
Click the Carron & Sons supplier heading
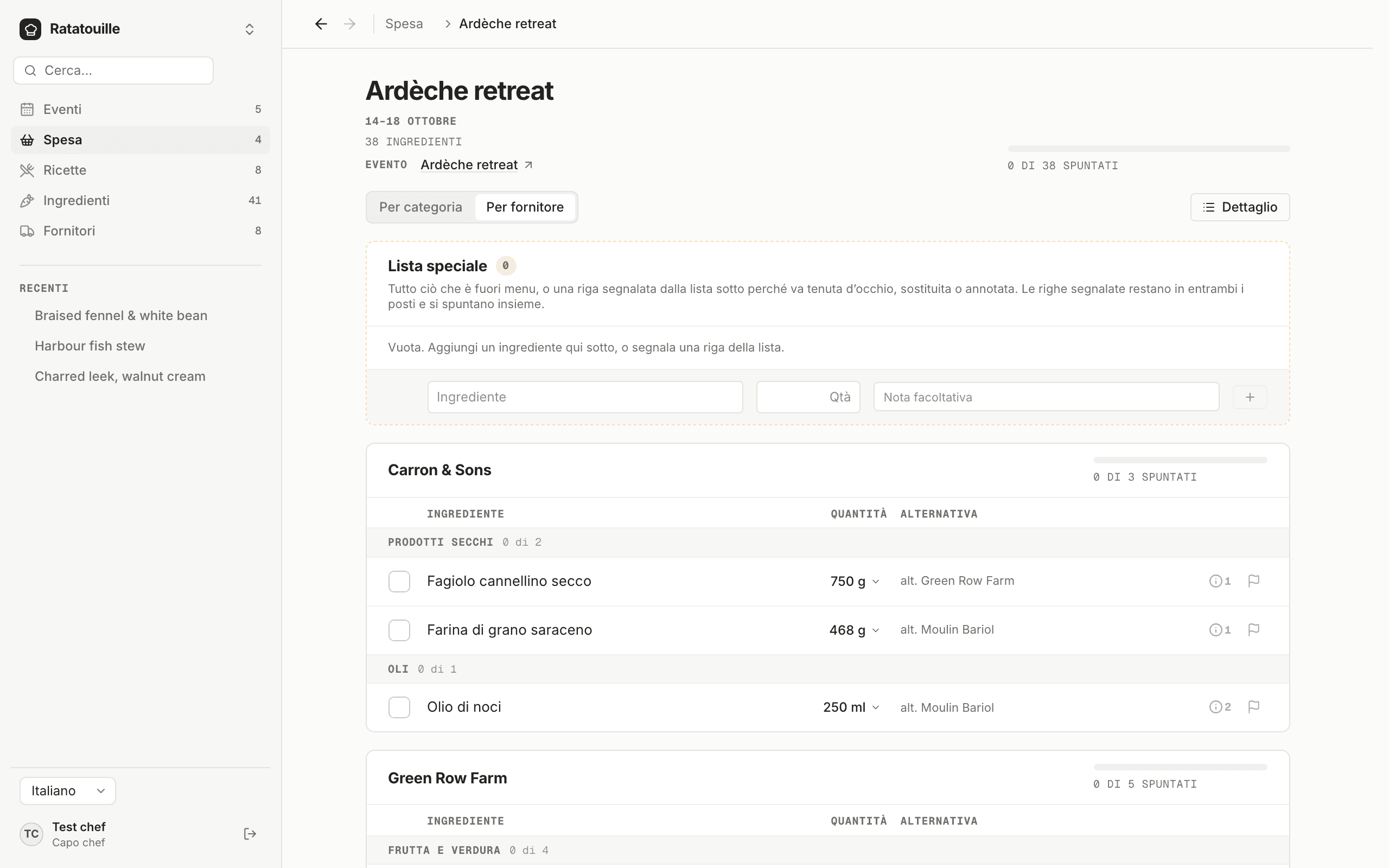coord(439,470)
